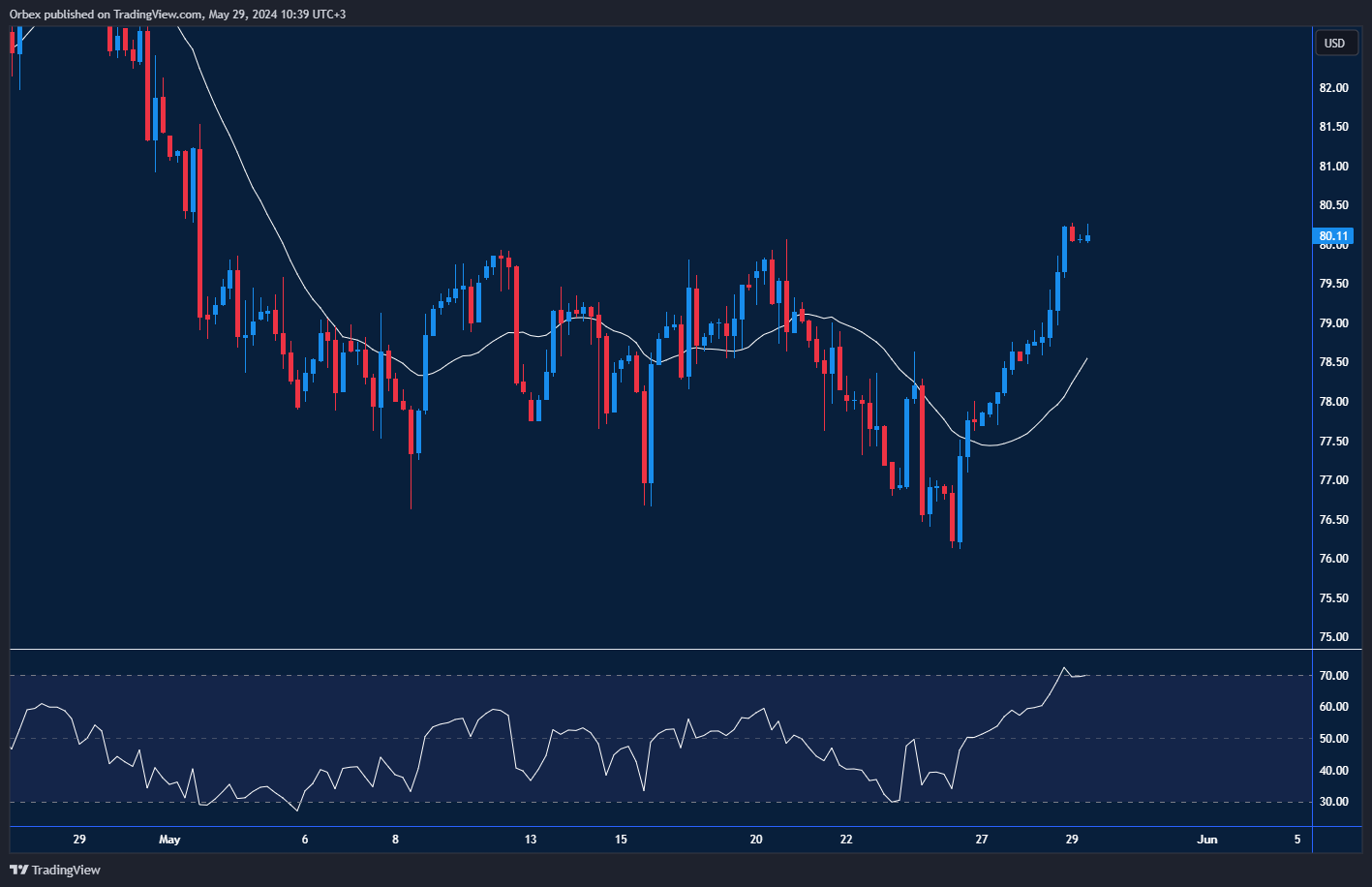
Task: Click the 20 date marker on time axis
Action: (x=756, y=840)
